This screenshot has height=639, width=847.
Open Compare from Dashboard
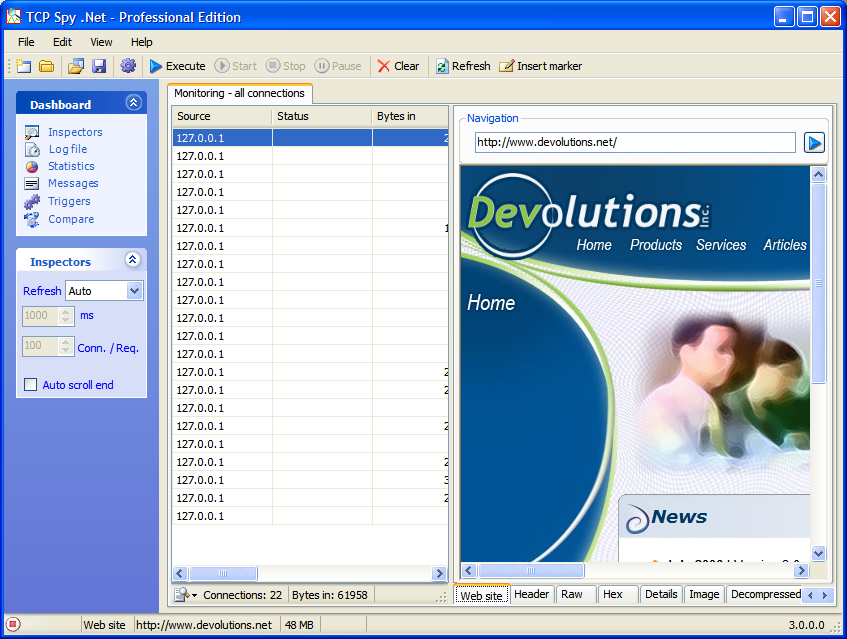click(71, 219)
